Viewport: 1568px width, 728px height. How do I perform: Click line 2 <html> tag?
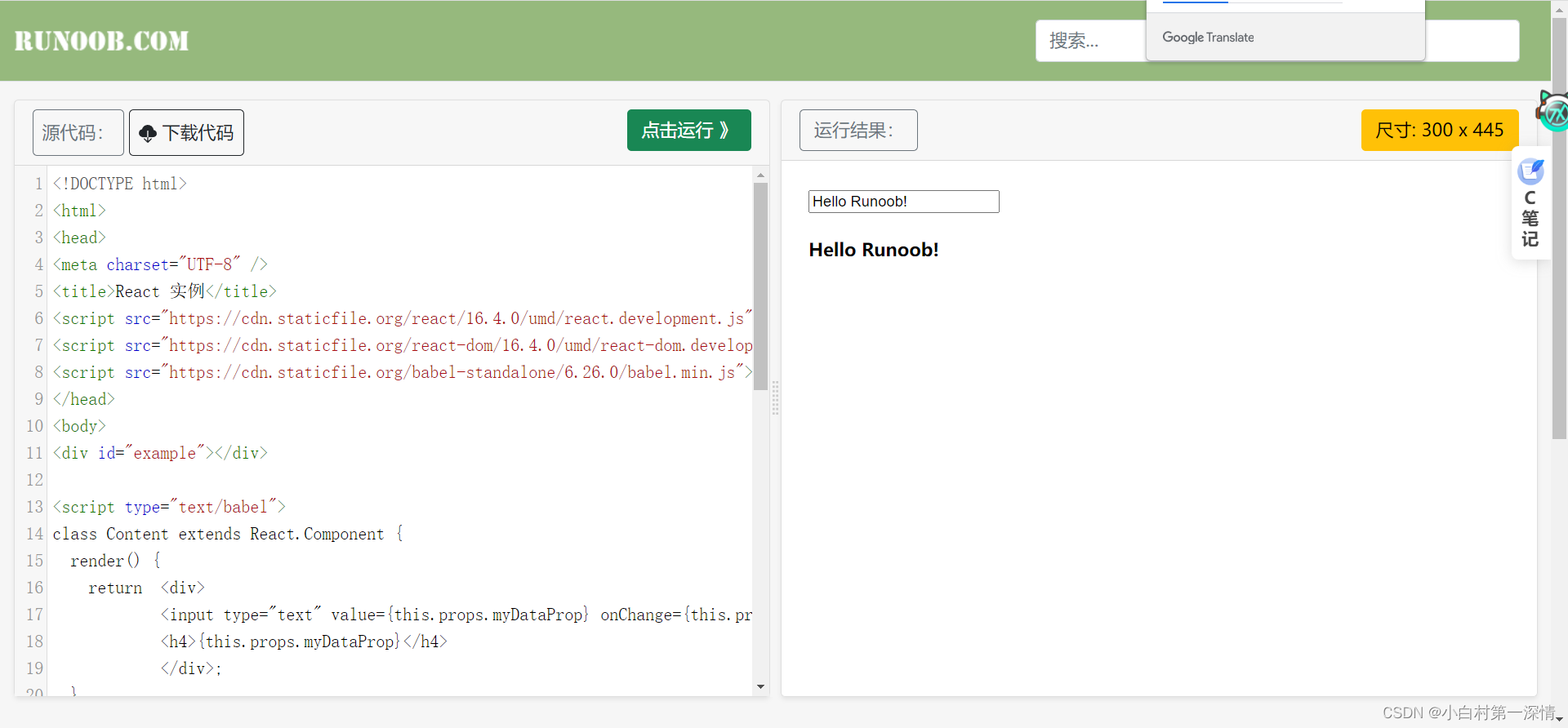[79, 211]
